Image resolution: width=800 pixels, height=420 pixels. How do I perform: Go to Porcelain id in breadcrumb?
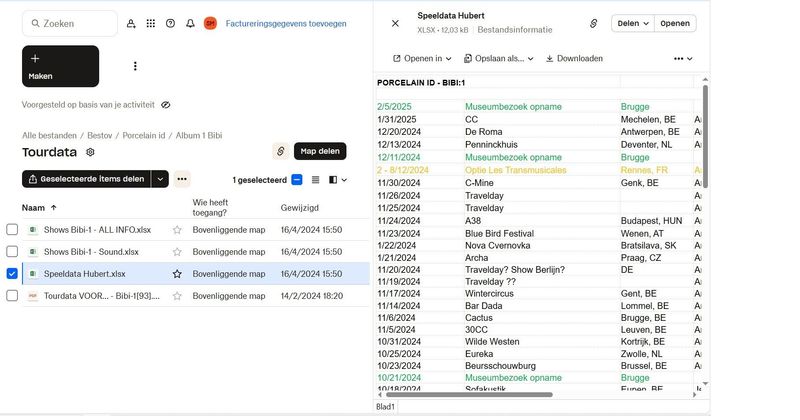tap(144, 134)
